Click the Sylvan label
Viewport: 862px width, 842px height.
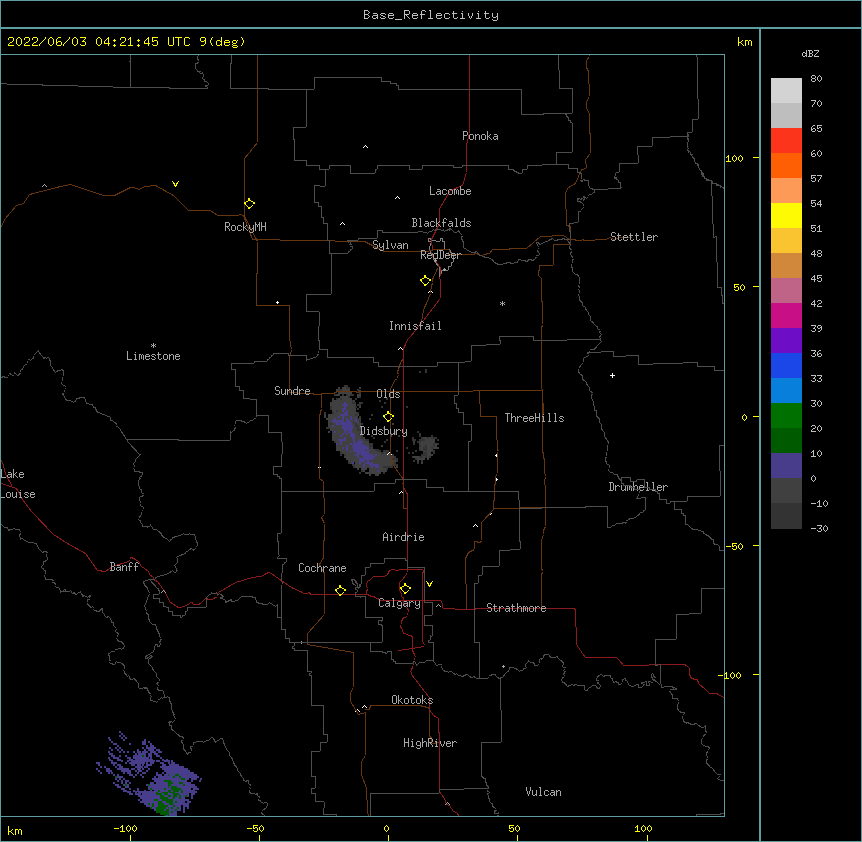pyautogui.click(x=390, y=245)
